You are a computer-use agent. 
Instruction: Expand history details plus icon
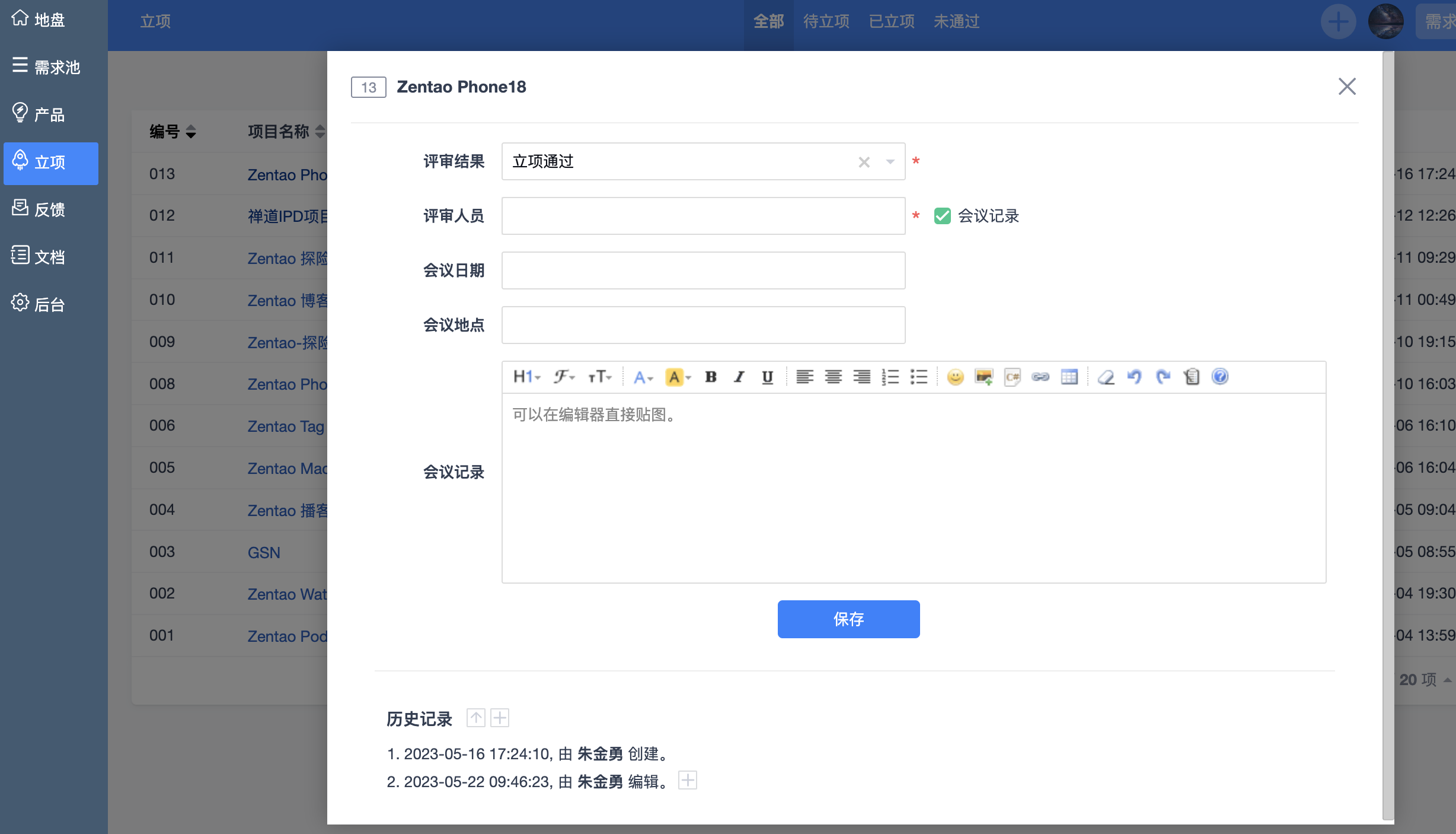pyautogui.click(x=500, y=718)
